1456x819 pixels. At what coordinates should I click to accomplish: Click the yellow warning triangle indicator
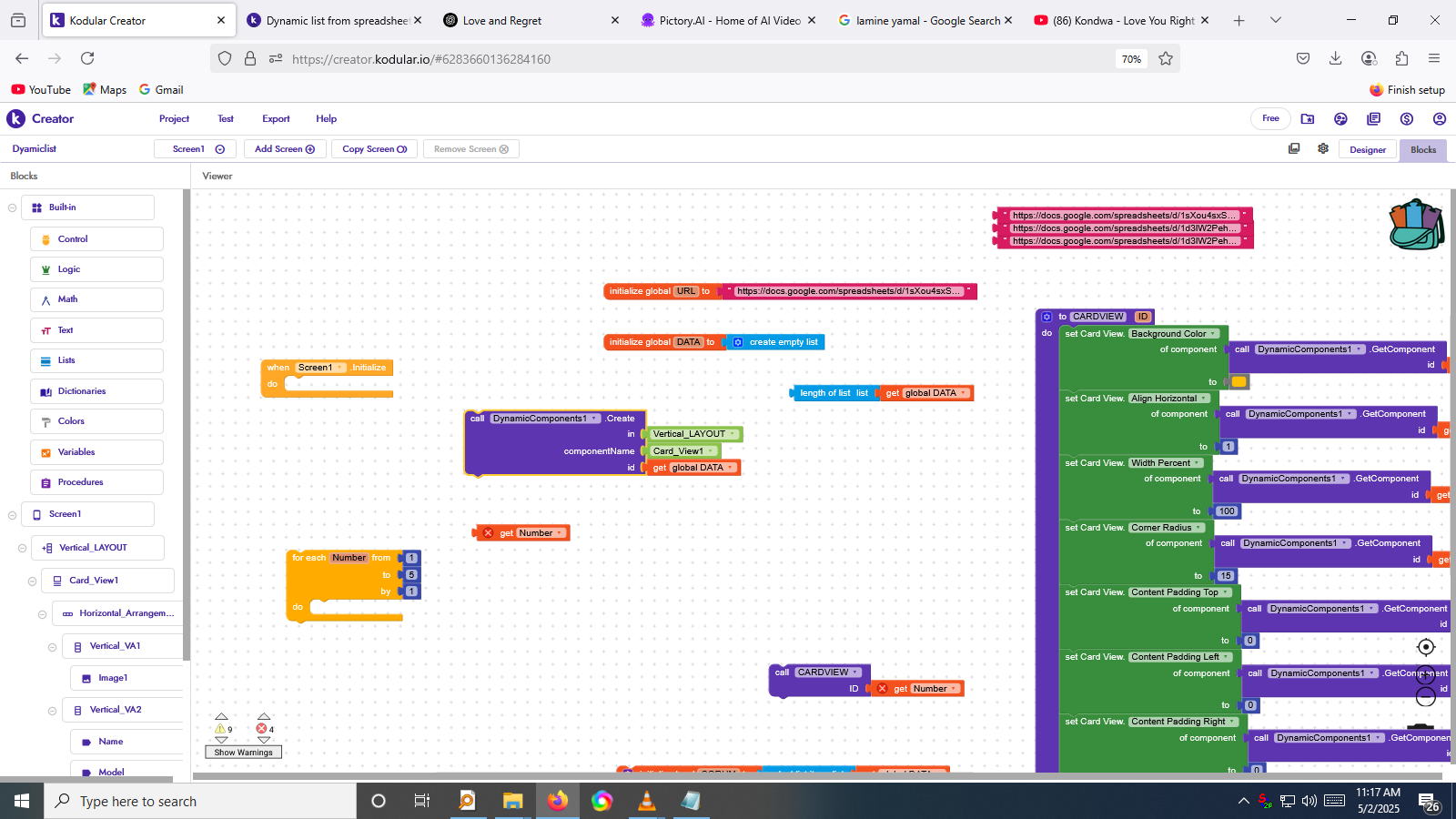(220, 729)
